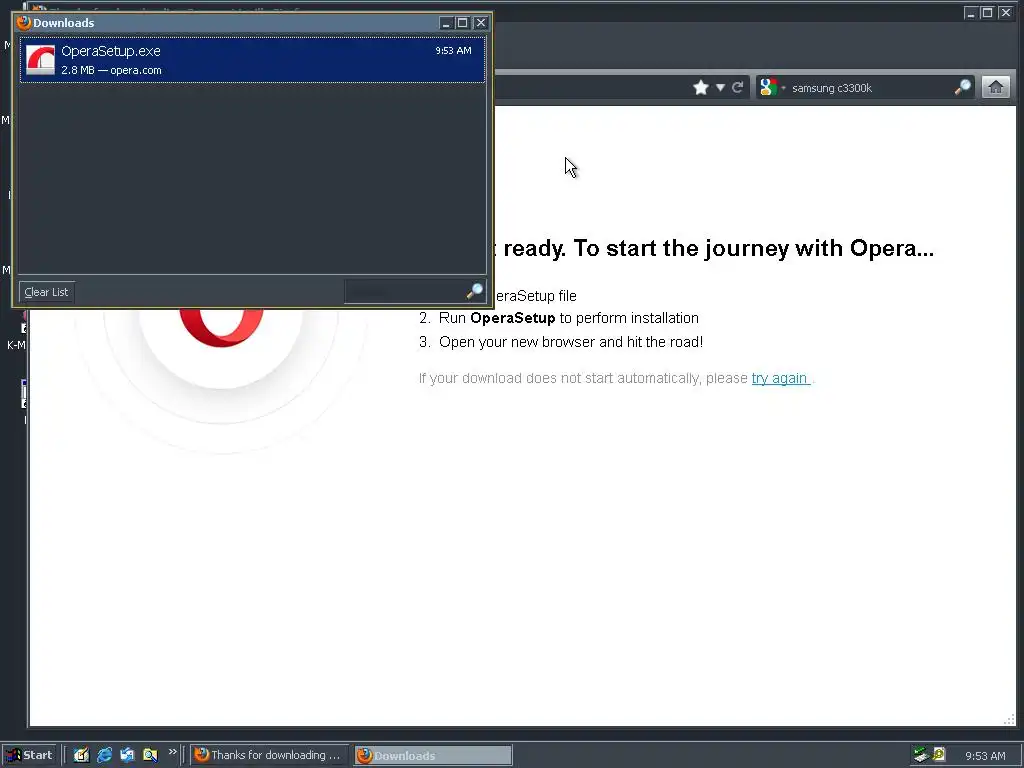Maximize the main Firefox browser window

[987, 12]
